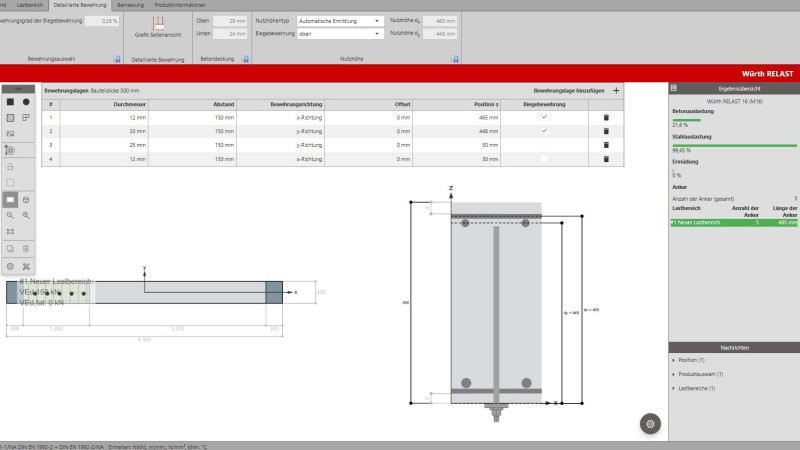Screen dimensions: 800x450
Task: Delete reinforcement layer row 3
Action: pyautogui.click(x=605, y=145)
